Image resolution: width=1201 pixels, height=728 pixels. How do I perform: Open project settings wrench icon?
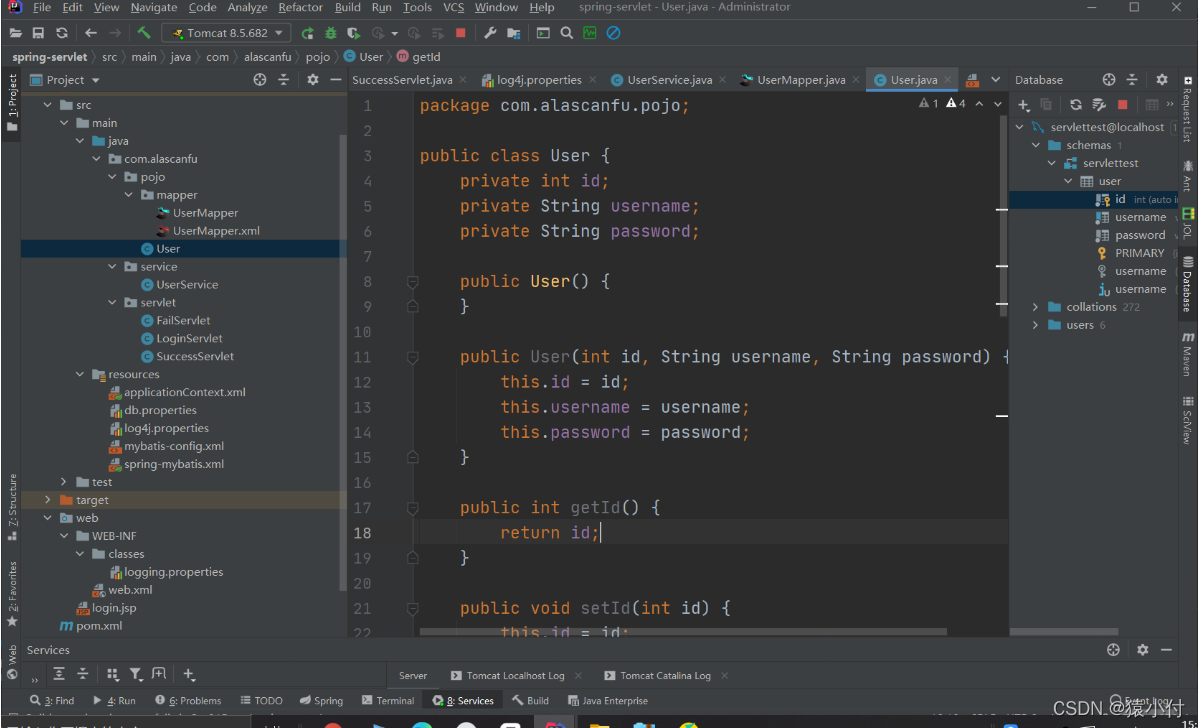coord(490,32)
